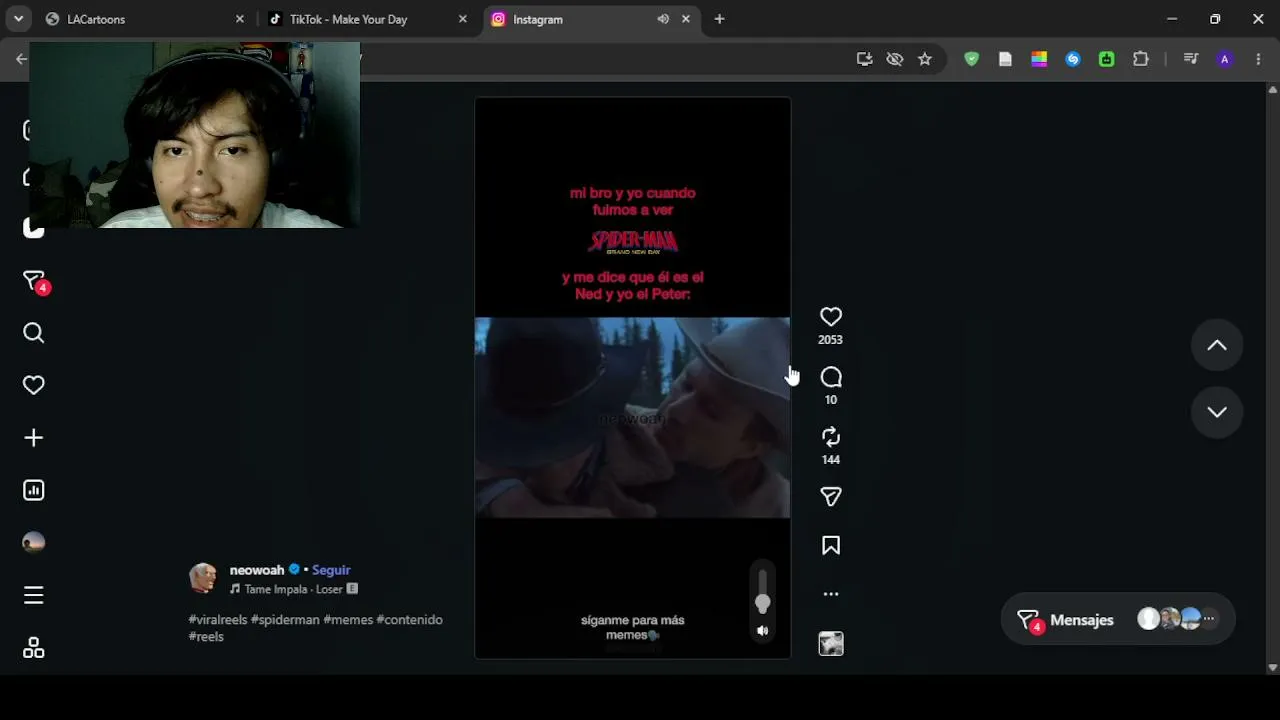Share the reel via paper plane icon
The height and width of the screenshot is (720, 1280).
[830, 497]
